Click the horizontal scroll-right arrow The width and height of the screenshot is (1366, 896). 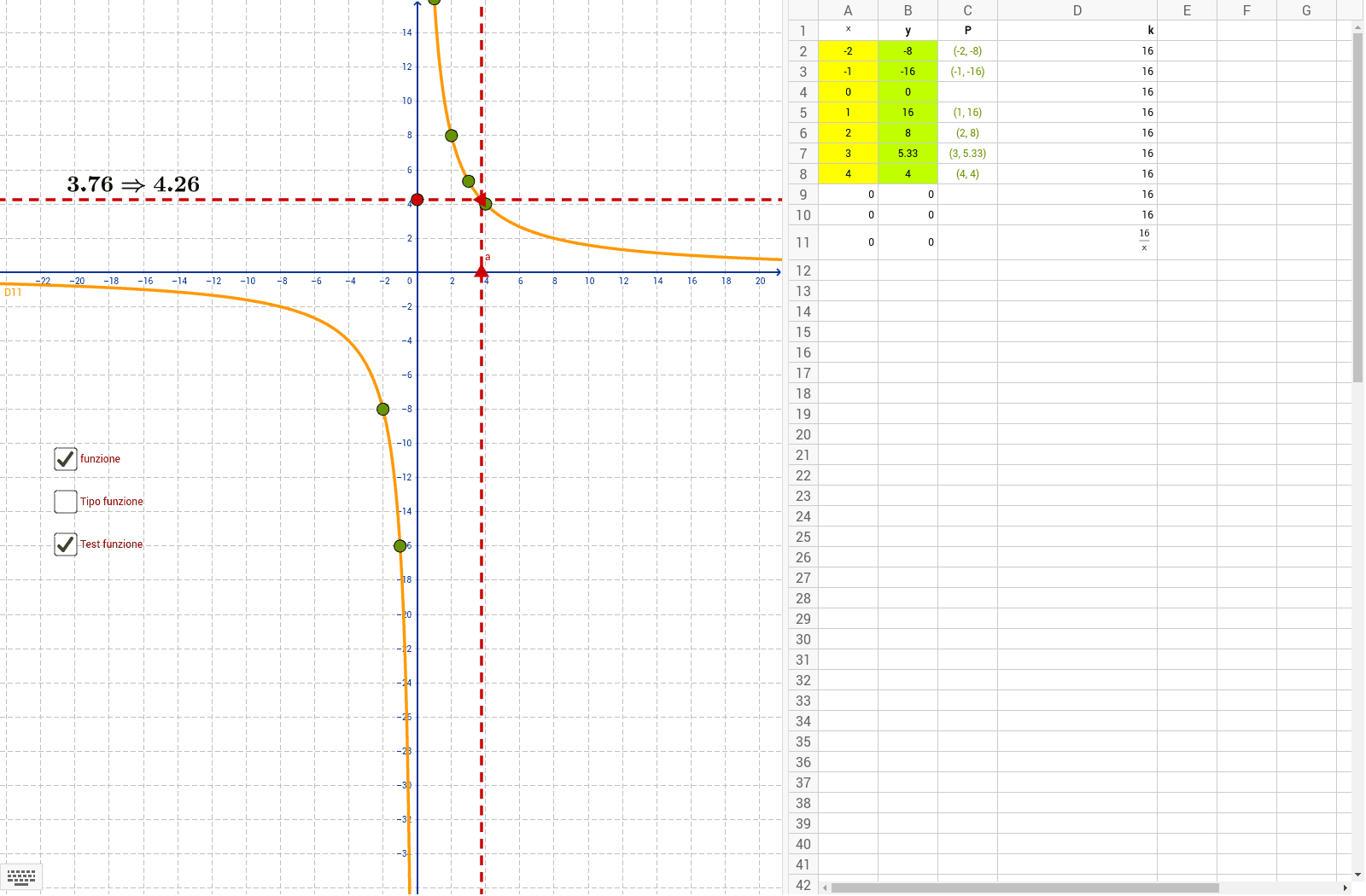[x=1346, y=888]
